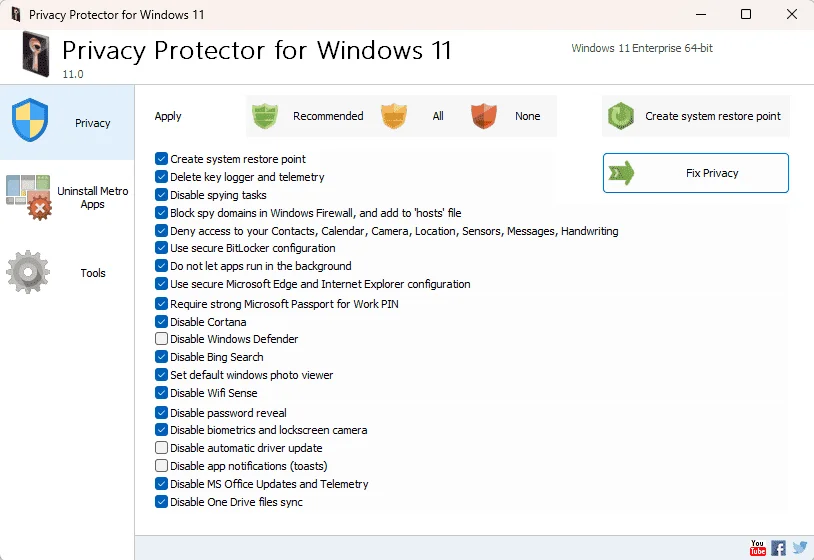Click the keyhole app logo in header
Viewport: 814px width, 560px height.
[x=36, y=54]
